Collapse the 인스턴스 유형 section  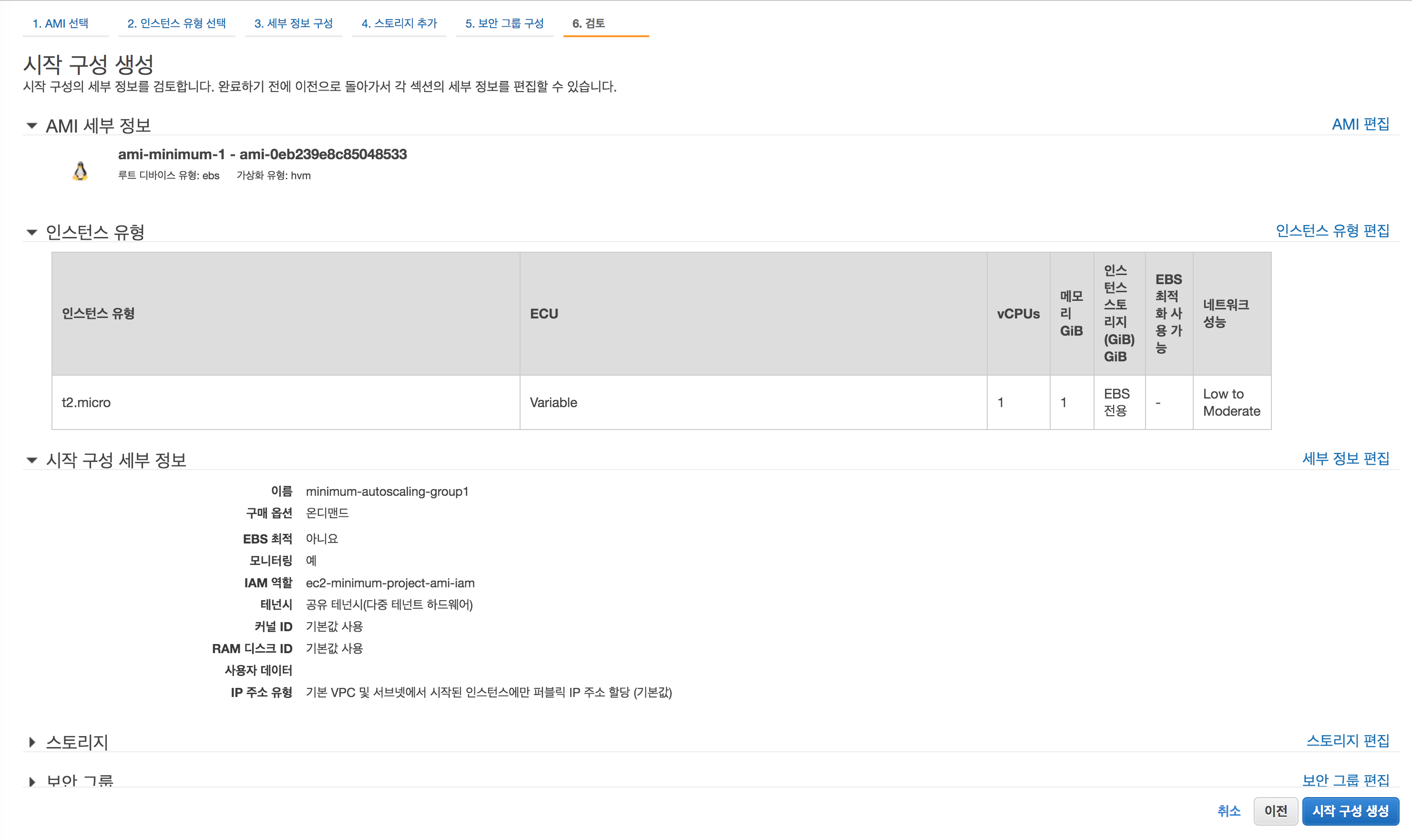31,232
